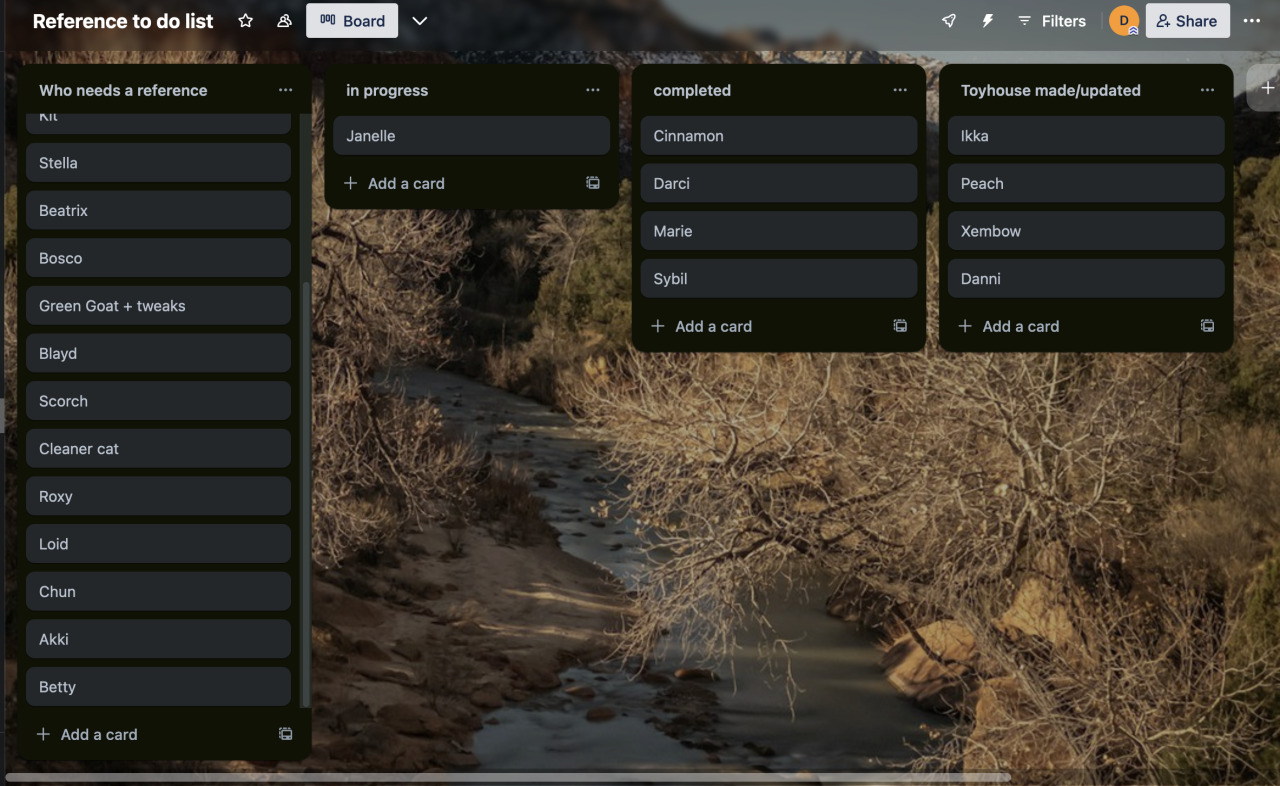1280x786 pixels.
Task: Click the workspace visibility person icon
Action: pyautogui.click(x=283, y=20)
